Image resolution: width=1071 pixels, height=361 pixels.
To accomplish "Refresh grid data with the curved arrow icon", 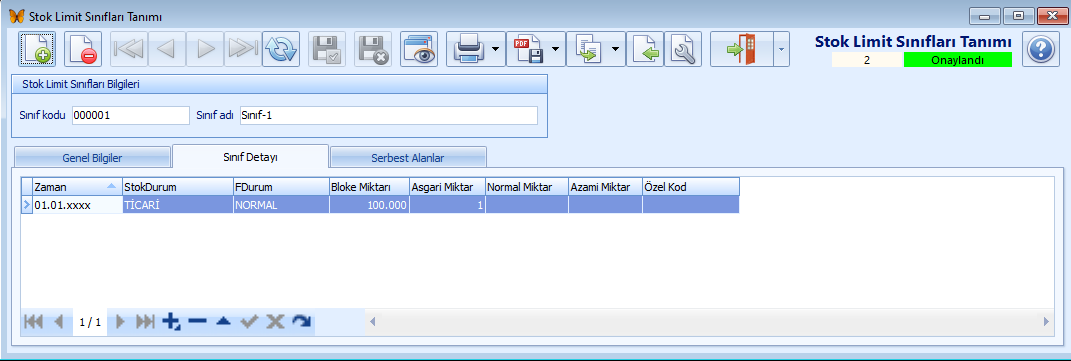I will [x=301, y=322].
